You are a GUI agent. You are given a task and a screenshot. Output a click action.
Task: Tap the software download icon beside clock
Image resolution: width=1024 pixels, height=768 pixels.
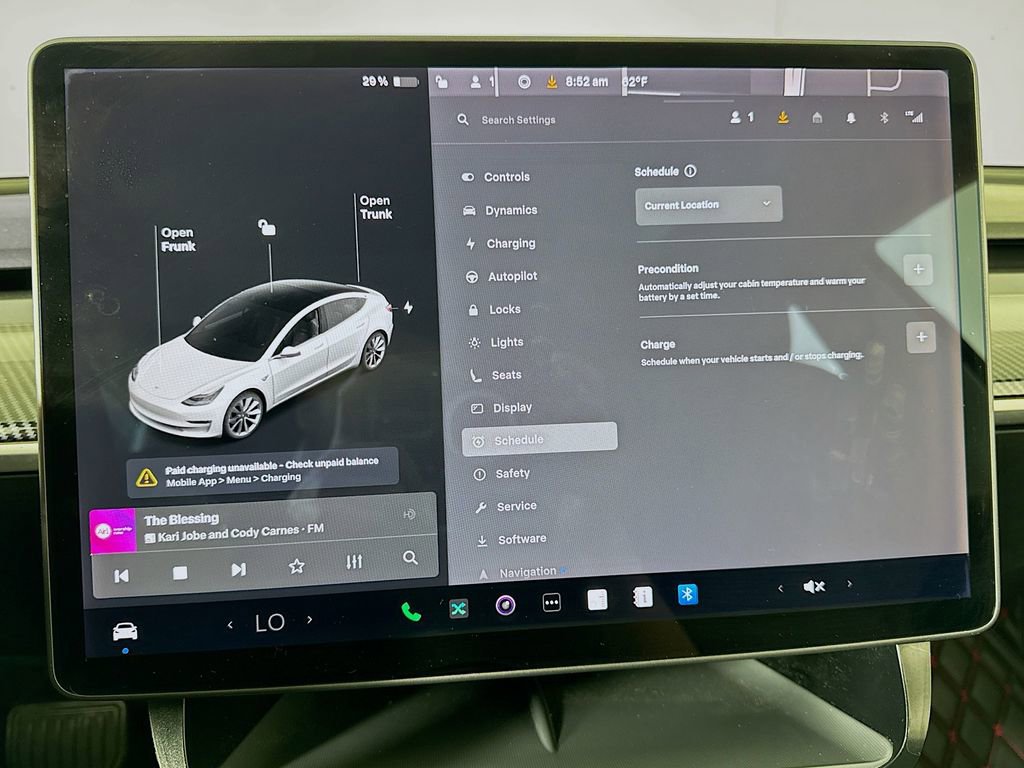click(552, 82)
